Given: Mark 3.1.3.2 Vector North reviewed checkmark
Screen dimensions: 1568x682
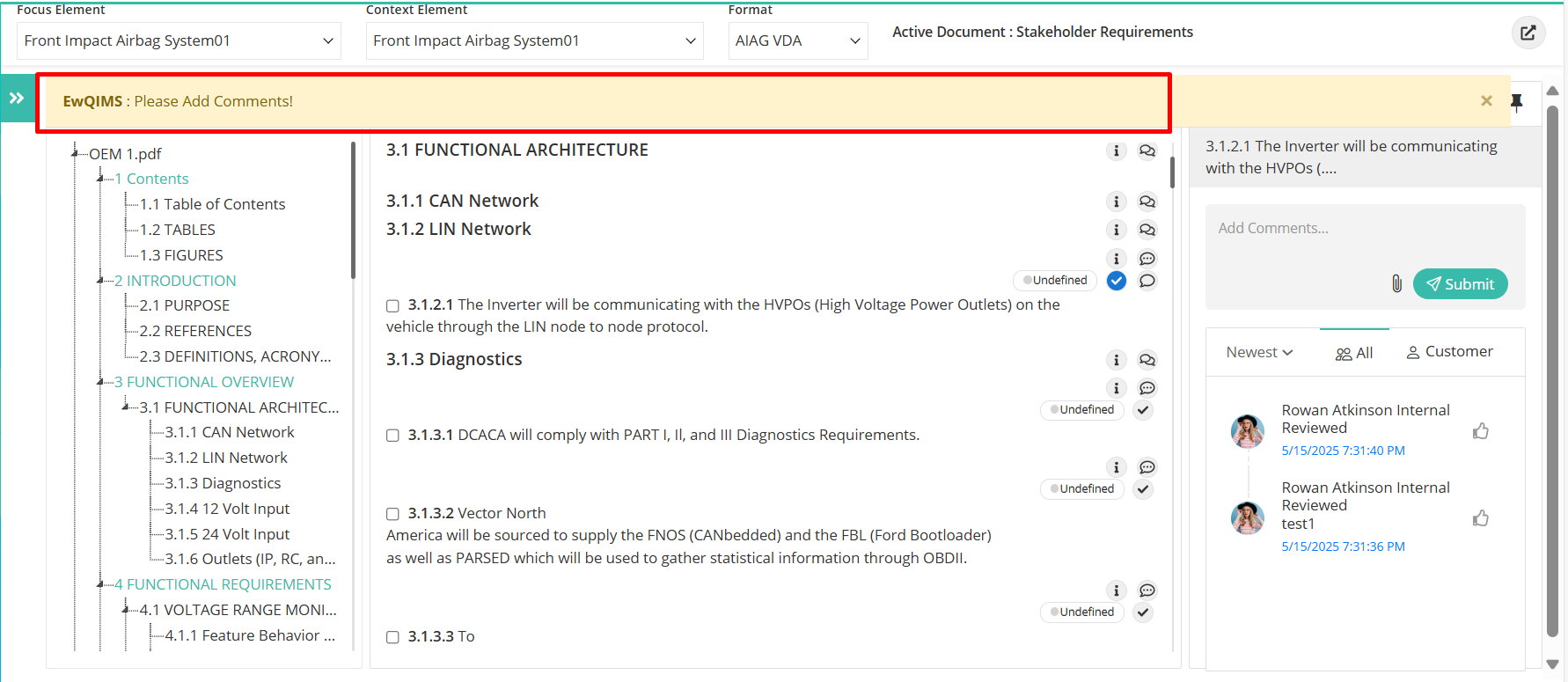Looking at the screenshot, I should point(1143,489).
